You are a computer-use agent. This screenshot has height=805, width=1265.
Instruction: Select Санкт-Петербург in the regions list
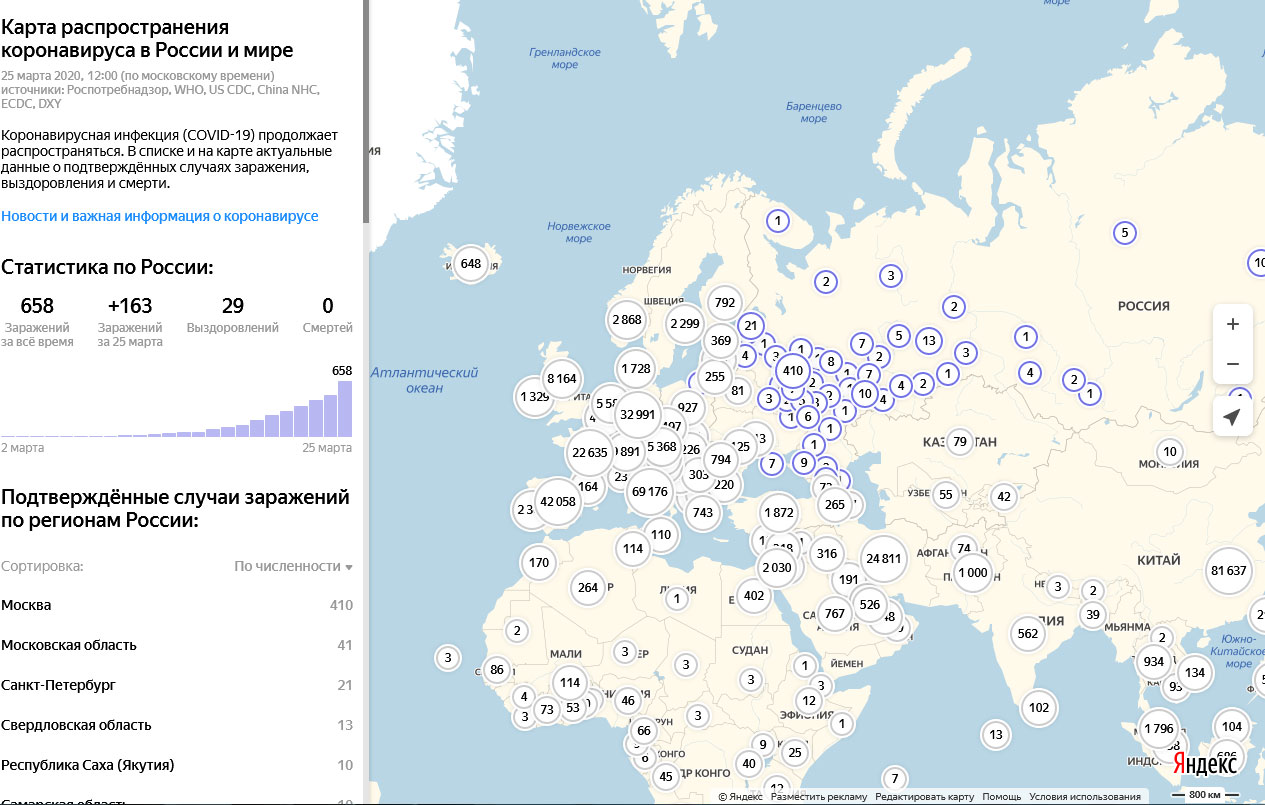click(58, 685)
